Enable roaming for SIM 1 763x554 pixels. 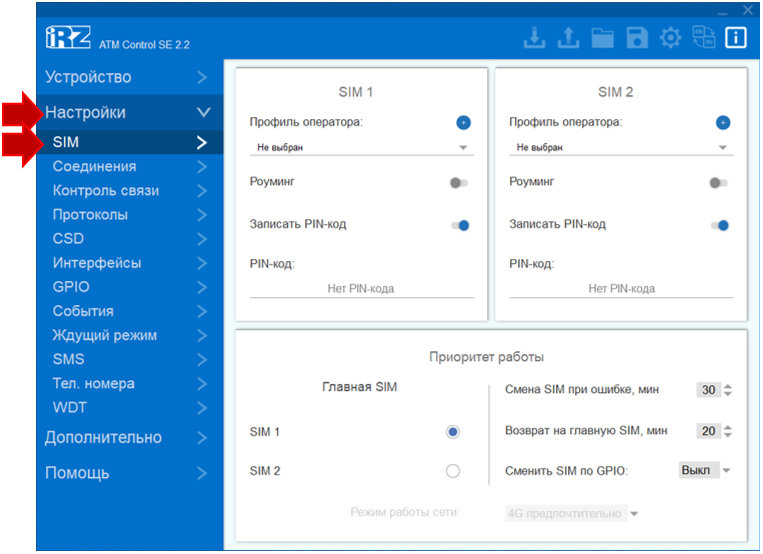coord(459,183)
